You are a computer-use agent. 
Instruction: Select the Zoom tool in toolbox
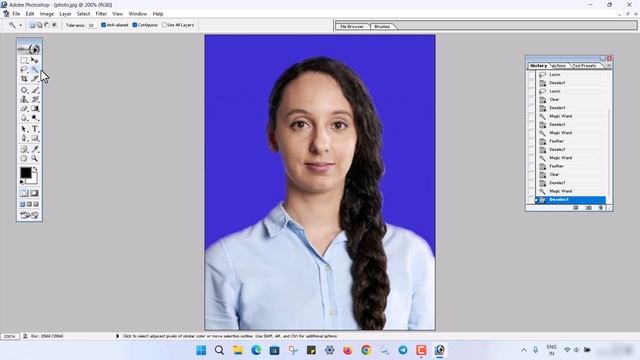[x=35, y=158]
